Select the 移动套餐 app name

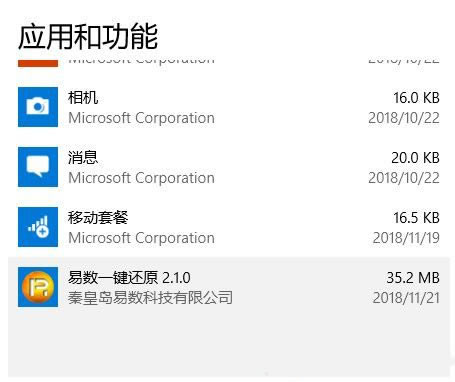click(98, 218)
